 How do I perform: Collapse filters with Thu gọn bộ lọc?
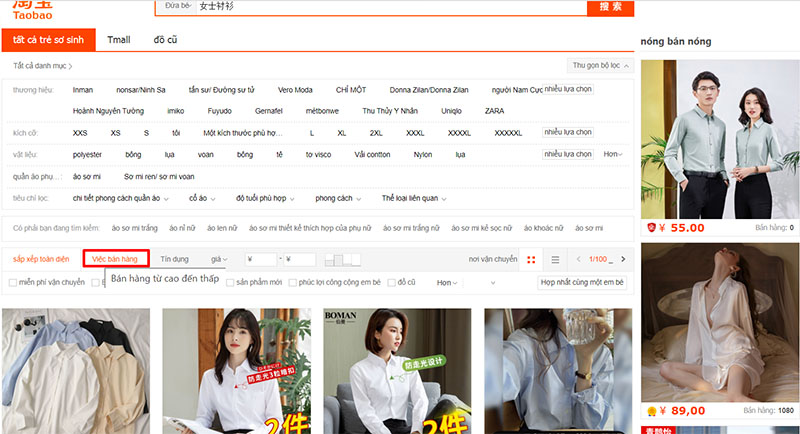tap(600, 65)
